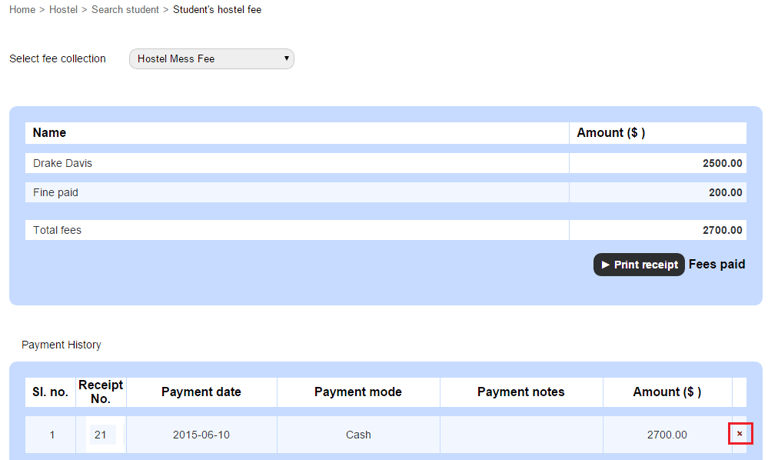
Task: Select the Cash payment mode cell
Action: [358, 435]
